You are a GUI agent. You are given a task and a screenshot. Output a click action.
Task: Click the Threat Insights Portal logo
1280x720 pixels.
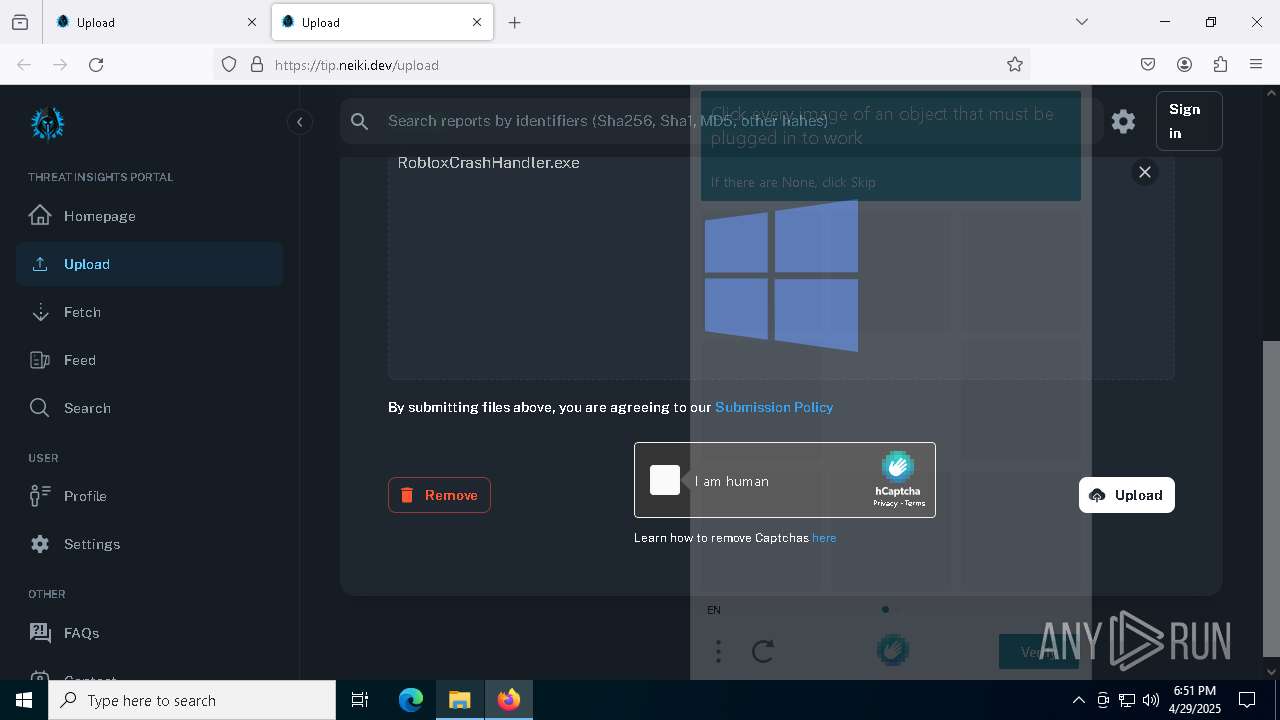(47, 124)
